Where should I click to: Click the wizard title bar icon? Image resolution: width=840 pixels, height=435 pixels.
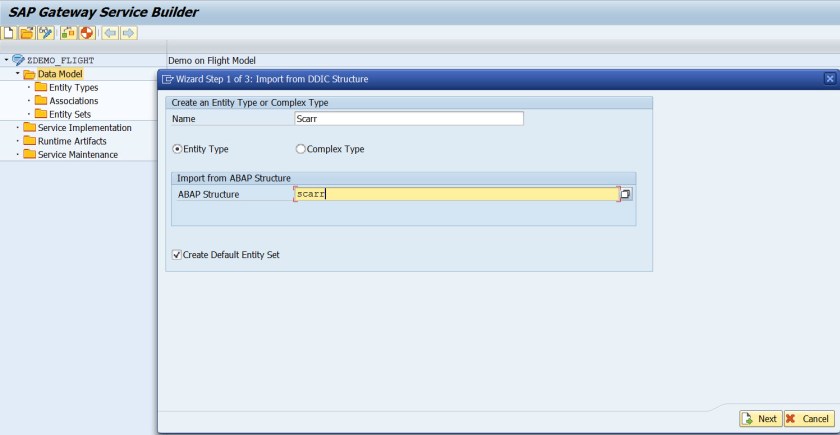pyautogui.click(x=167, y=79)
